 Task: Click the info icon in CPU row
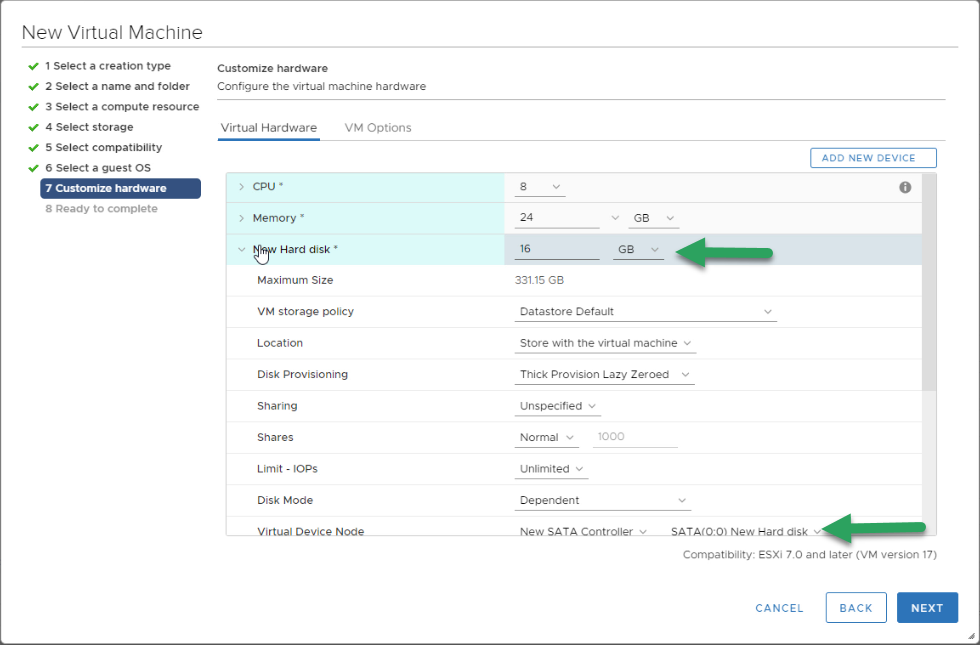(905, 188)
